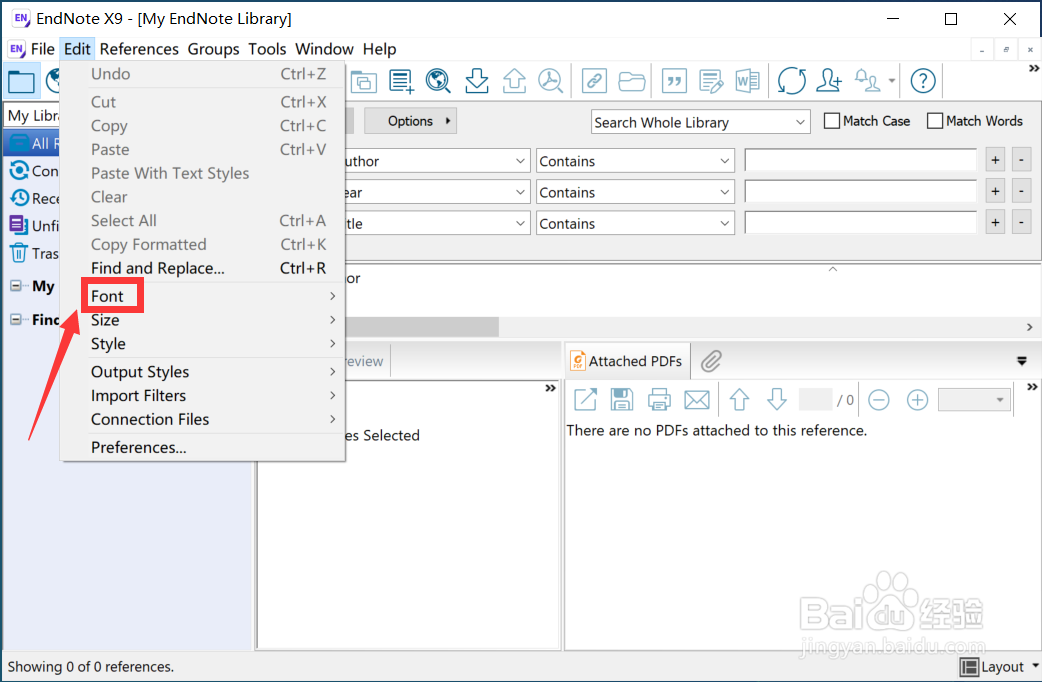Open Help via question mark icon
The height and width of the screenshot is (682, 1042).
pos(922,81)
